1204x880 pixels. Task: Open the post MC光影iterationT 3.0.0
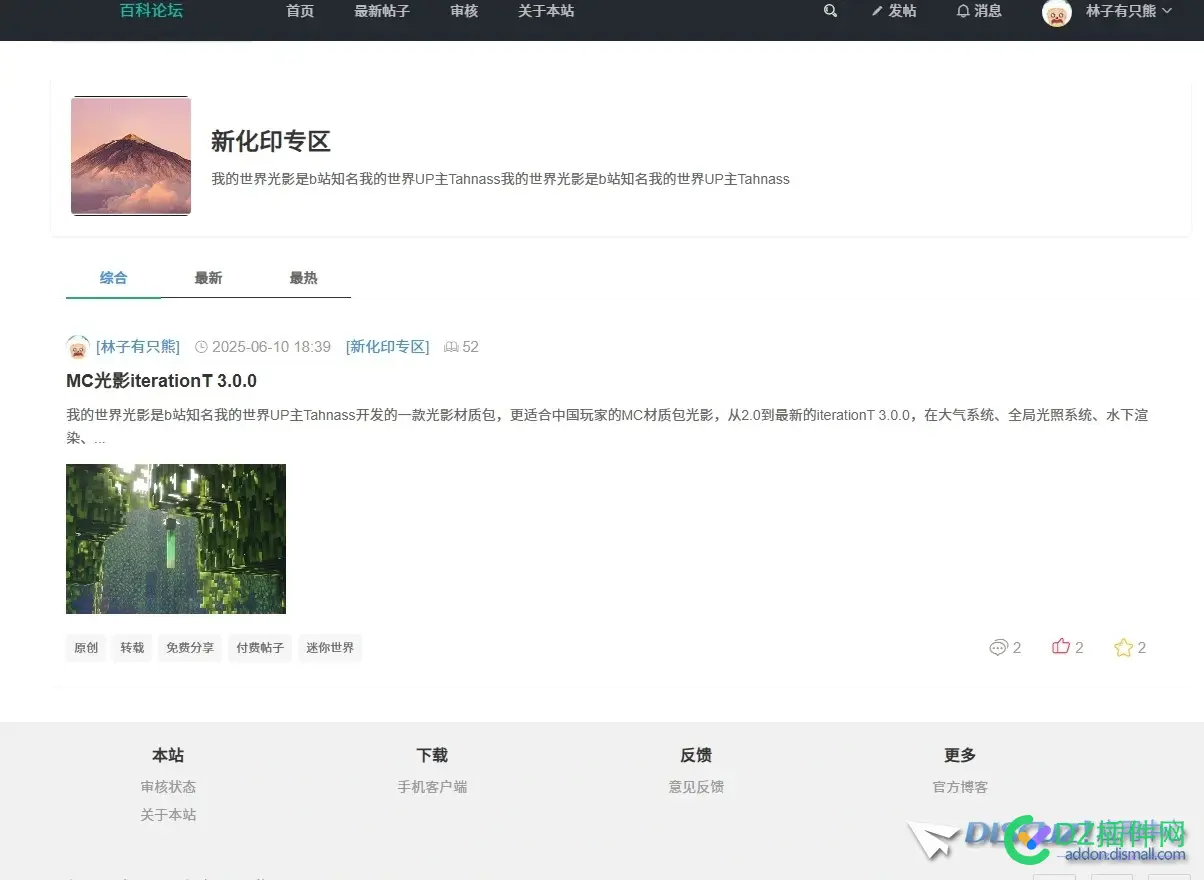161,380
